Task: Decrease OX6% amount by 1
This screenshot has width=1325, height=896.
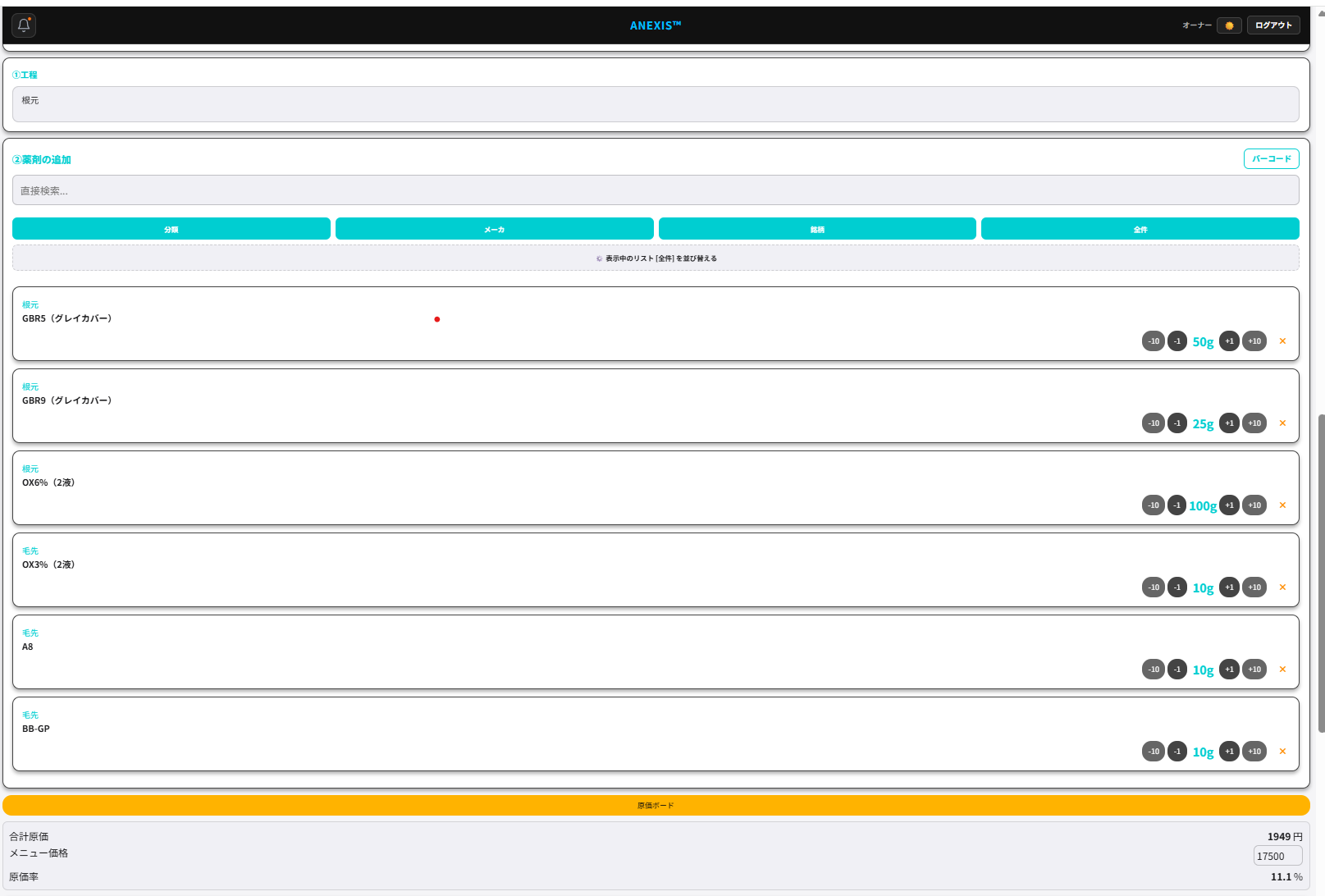Action: 1177,505
